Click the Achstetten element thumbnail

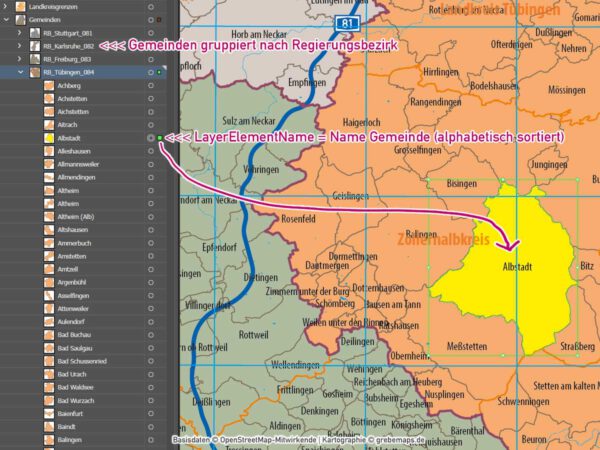[x=49, y=99]
